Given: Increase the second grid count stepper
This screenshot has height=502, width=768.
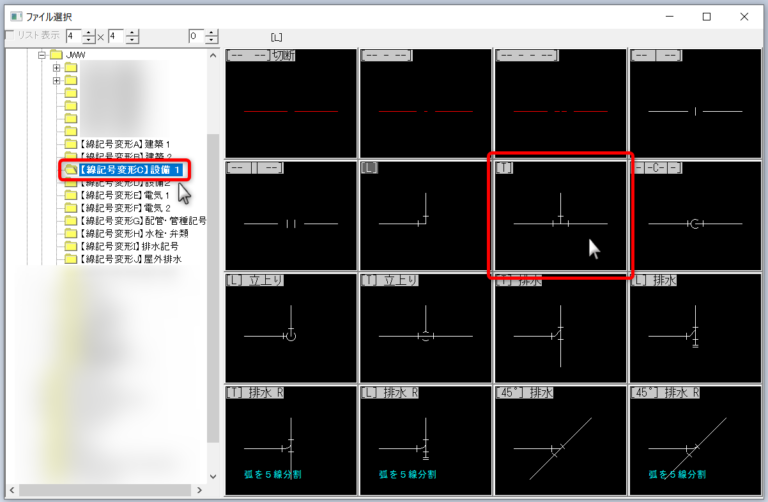Looking at the screenshot, I should click(132, 33).
